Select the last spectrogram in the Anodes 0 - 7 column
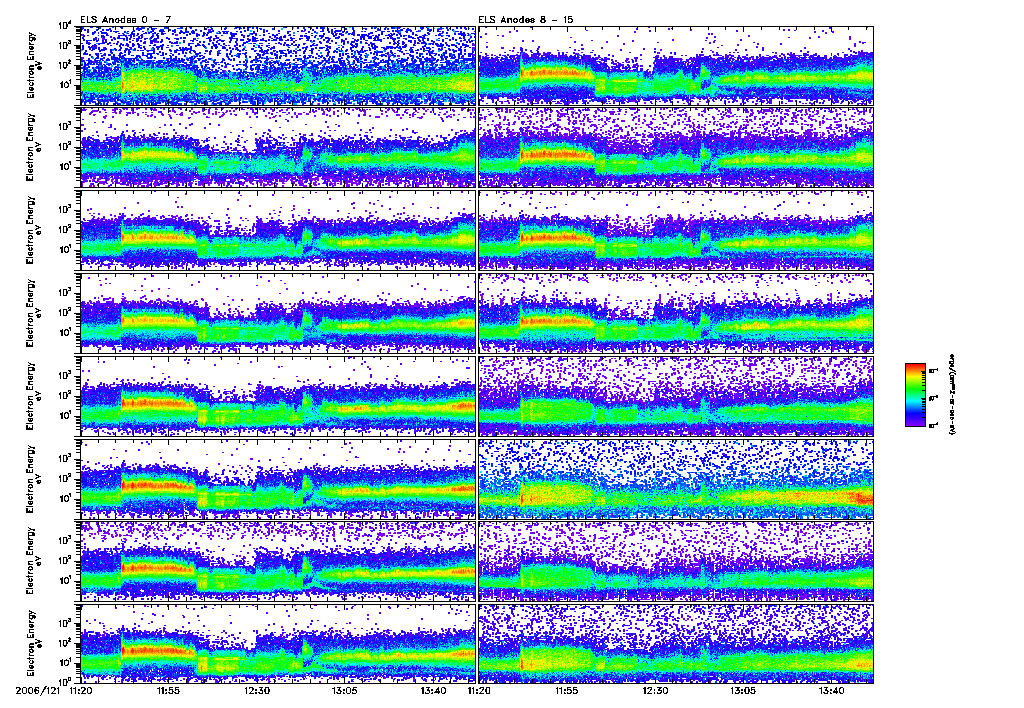 [x=278, y=643]
